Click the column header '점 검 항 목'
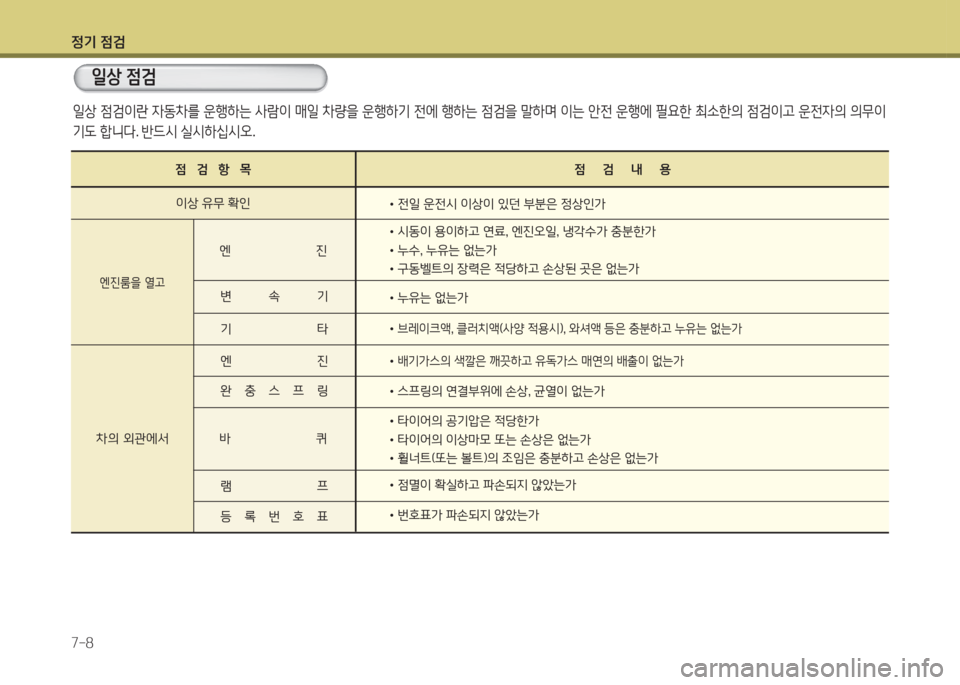This screenshot has width=960, height=685. click(213, 170)
